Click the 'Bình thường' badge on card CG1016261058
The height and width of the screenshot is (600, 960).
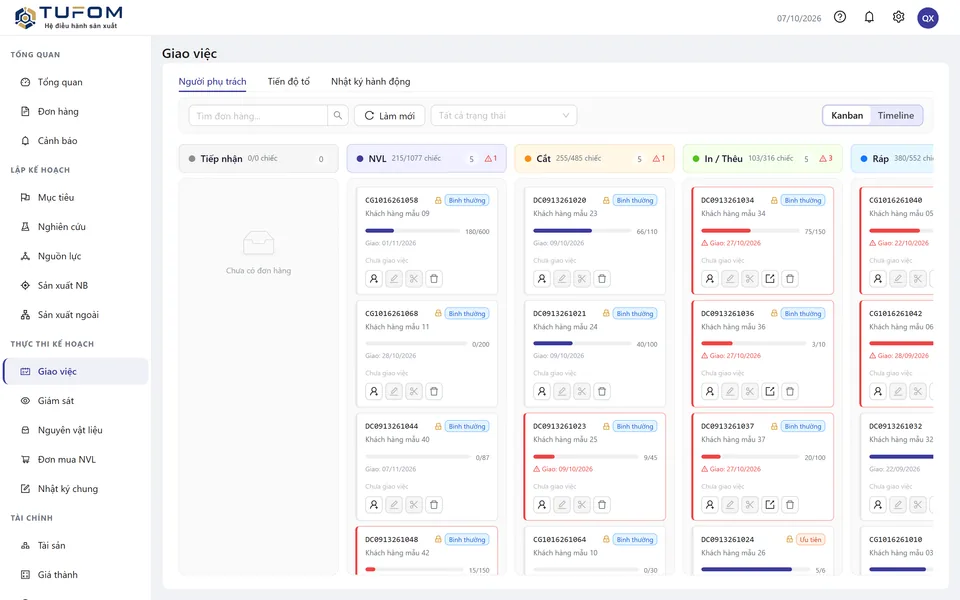(x=467, y=200)
